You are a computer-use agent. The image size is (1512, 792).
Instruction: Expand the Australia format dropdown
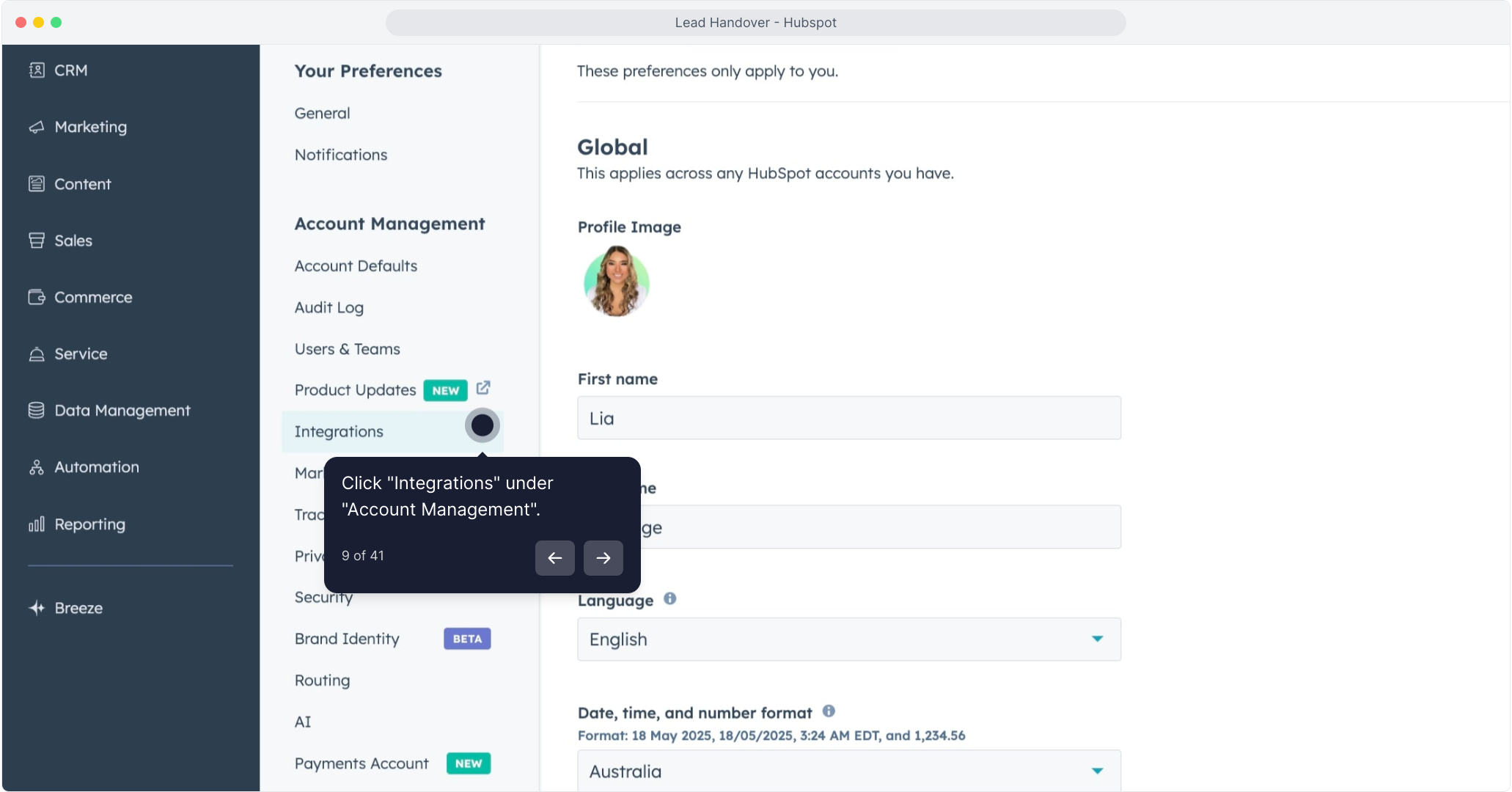[x=848, y=771]
